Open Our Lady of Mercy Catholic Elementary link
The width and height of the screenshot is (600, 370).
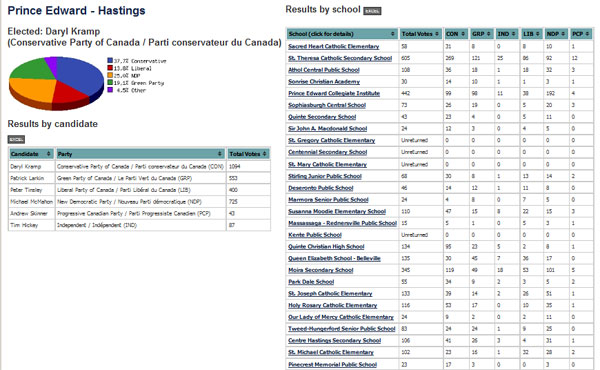[x=341, y=317]
